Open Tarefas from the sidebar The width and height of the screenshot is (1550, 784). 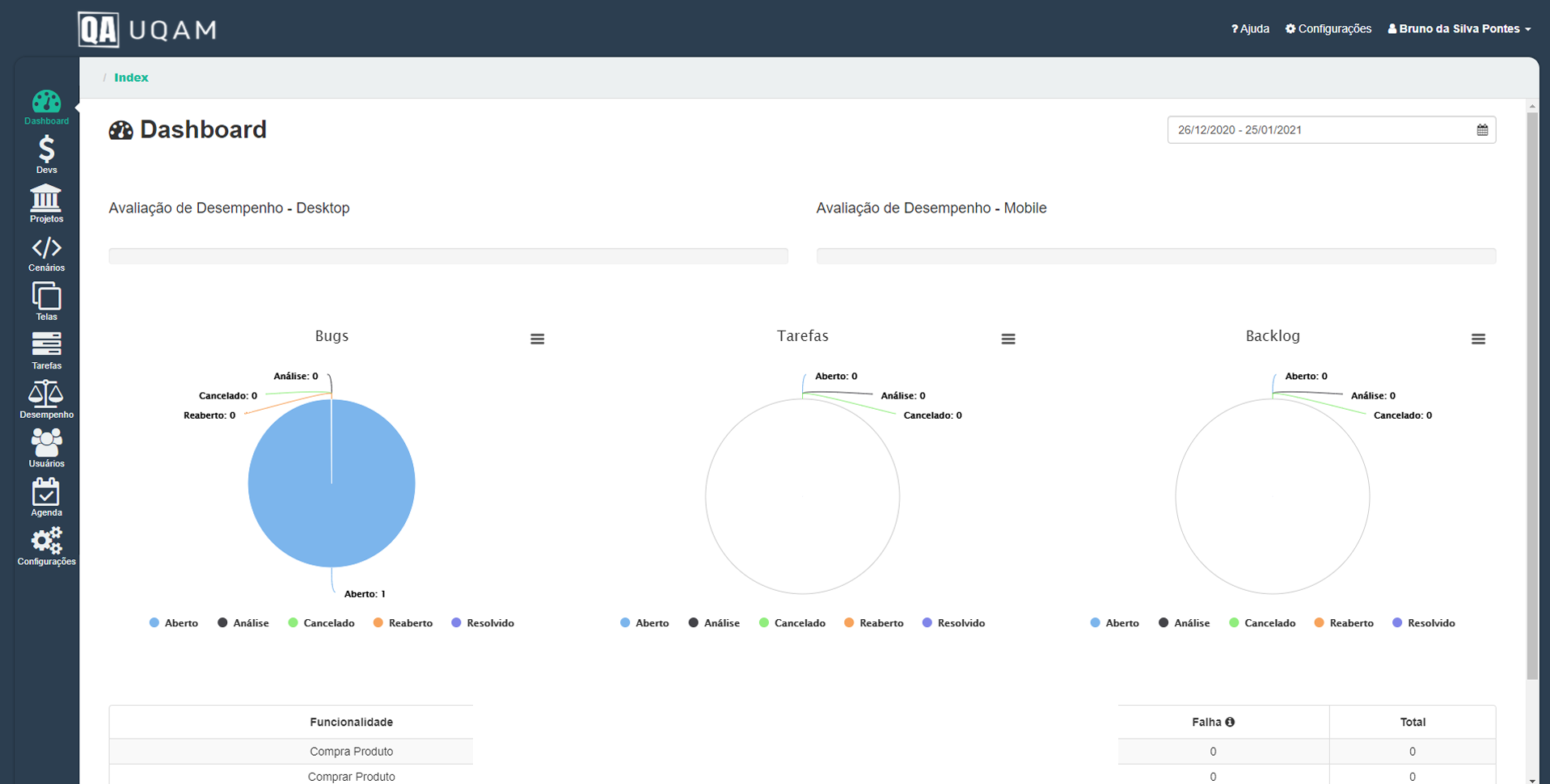click(x=46, y=350)
